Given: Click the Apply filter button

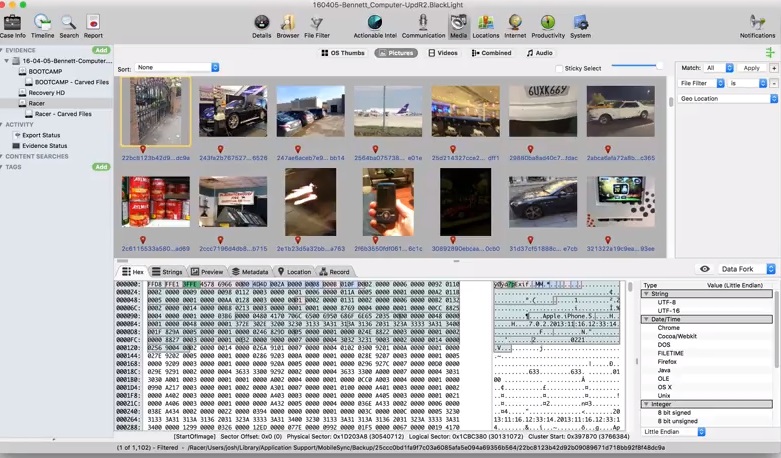Looking at the screenshot, I should [x=751, y=68].
